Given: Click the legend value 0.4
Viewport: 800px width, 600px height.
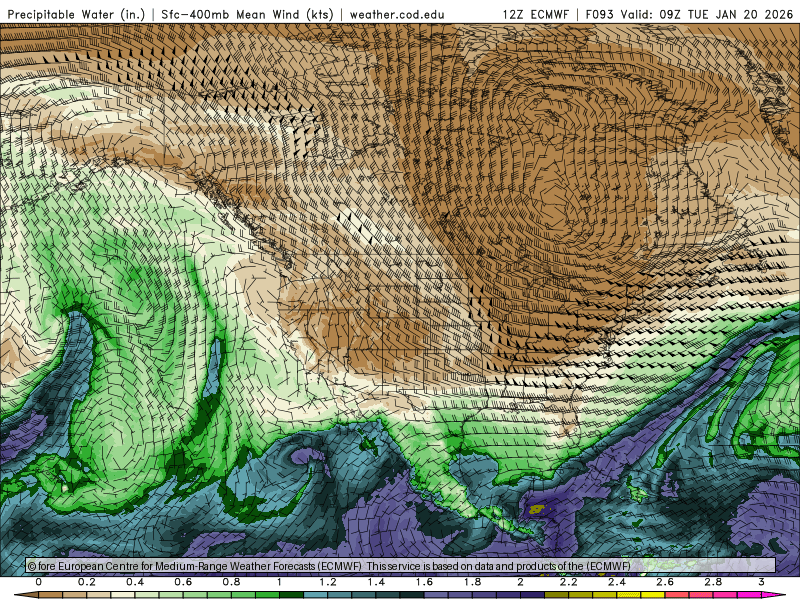Looking at the screenshot, I should (135, 582).
